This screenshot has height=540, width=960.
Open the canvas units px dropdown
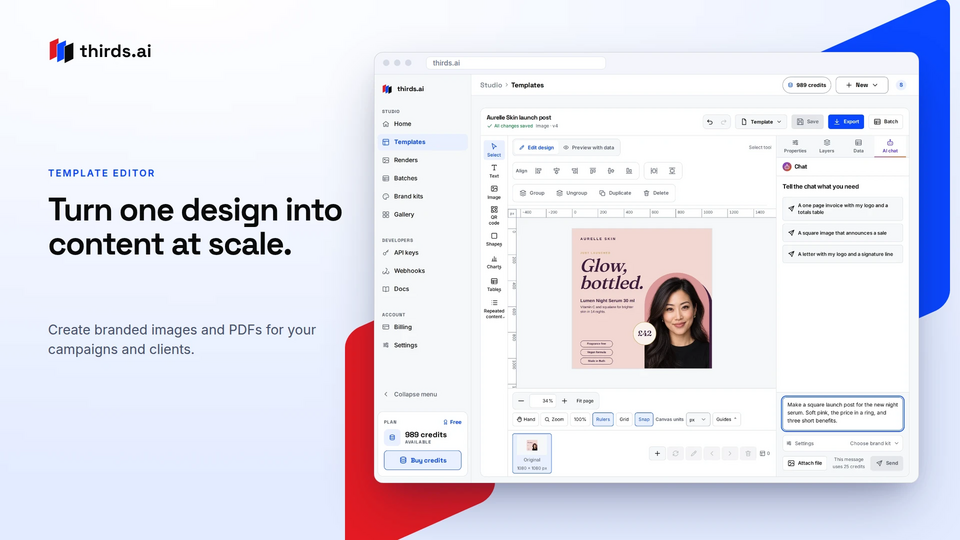click(x=697, y=419)
